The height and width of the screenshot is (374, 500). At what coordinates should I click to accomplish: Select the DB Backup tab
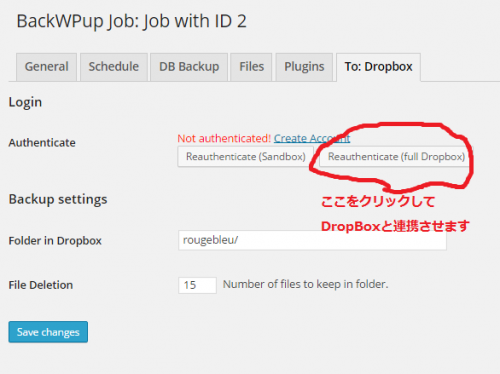coord(189,67)
